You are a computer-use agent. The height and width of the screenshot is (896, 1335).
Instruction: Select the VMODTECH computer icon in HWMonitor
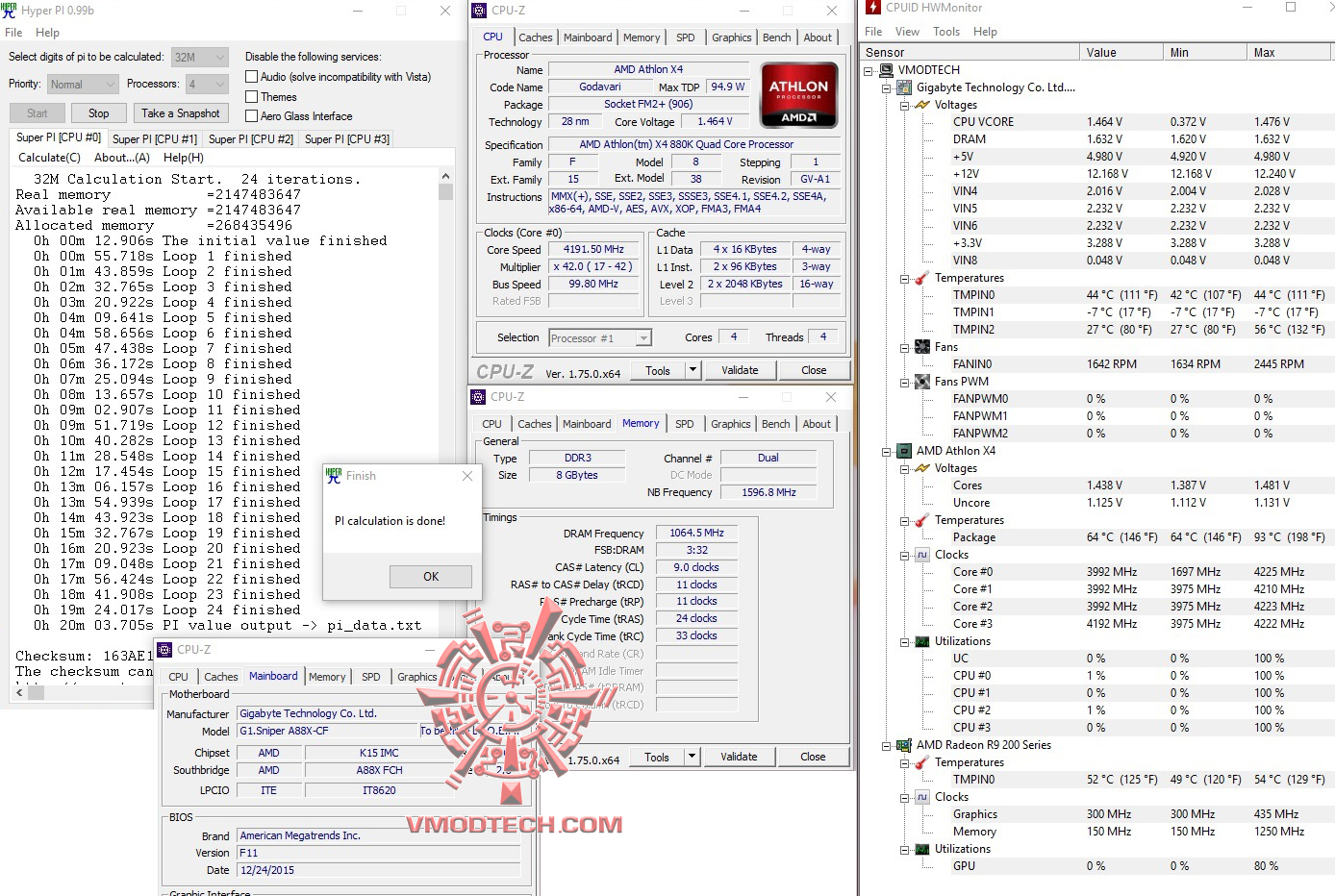pyautogui.click(x=886, y=70)
